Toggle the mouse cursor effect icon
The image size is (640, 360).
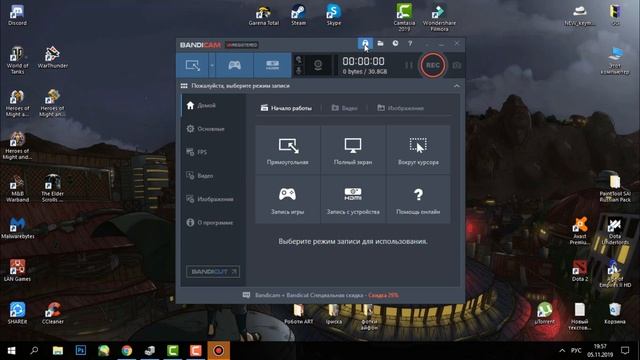[299, 60]
